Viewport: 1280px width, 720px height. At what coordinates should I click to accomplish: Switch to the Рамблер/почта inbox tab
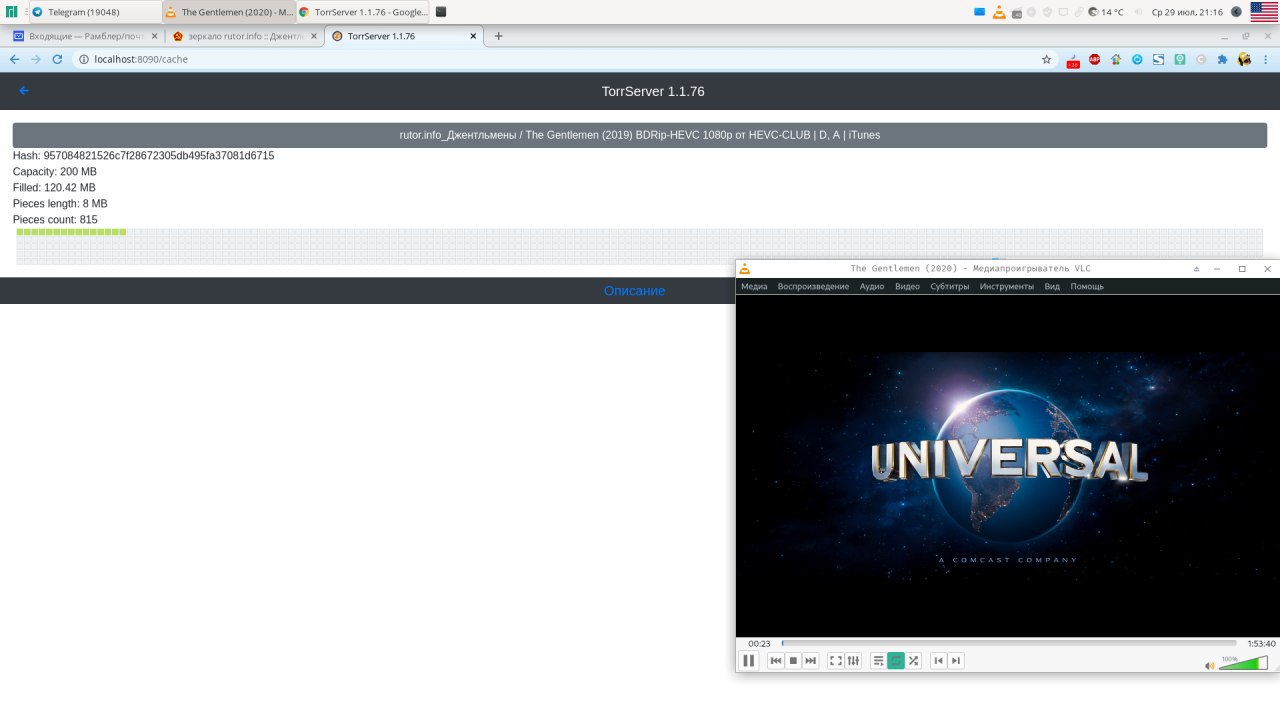83,36
